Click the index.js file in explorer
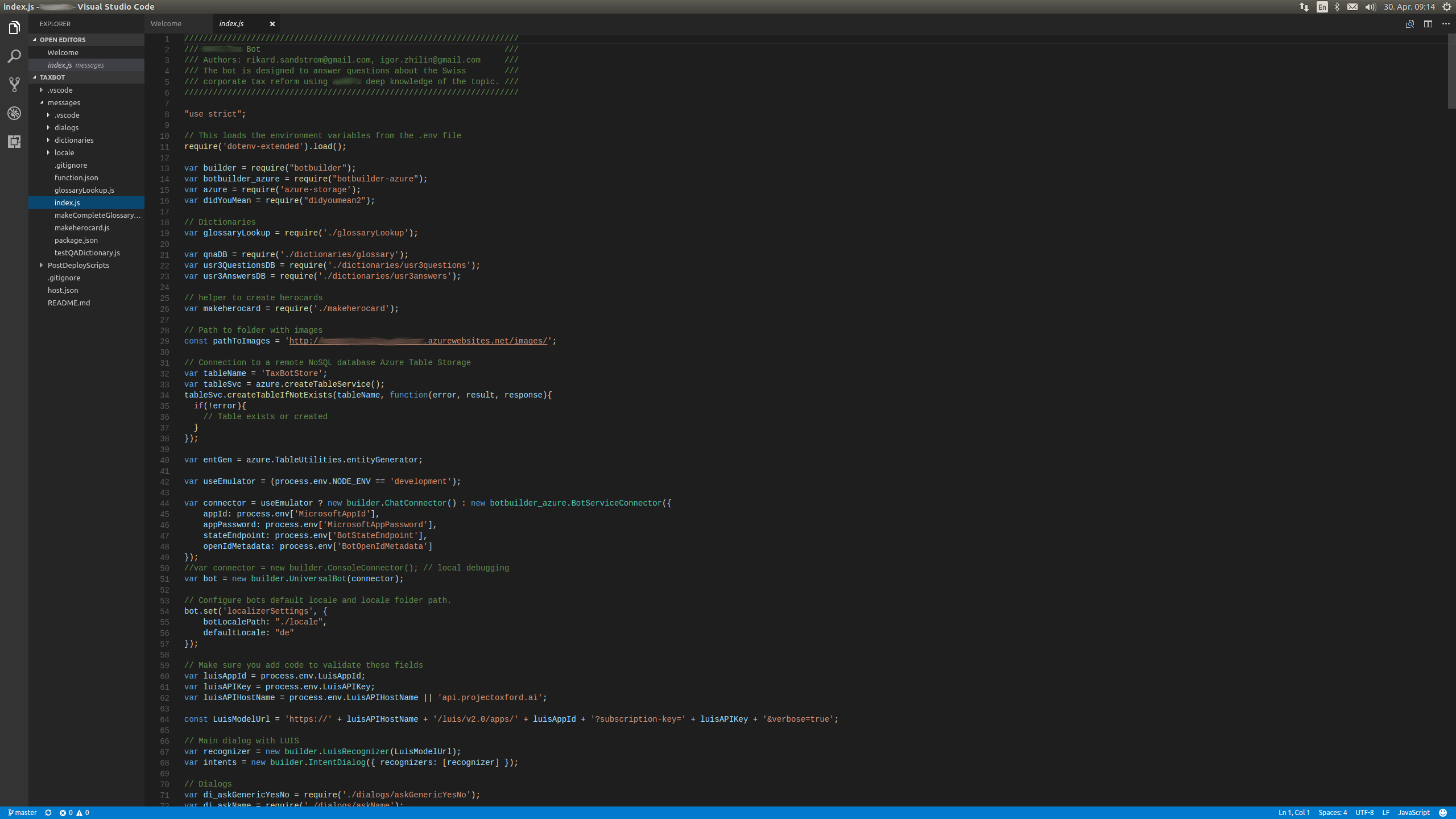Image resolution: width=1456 pixels, height=819 pixels. [67, 202]
